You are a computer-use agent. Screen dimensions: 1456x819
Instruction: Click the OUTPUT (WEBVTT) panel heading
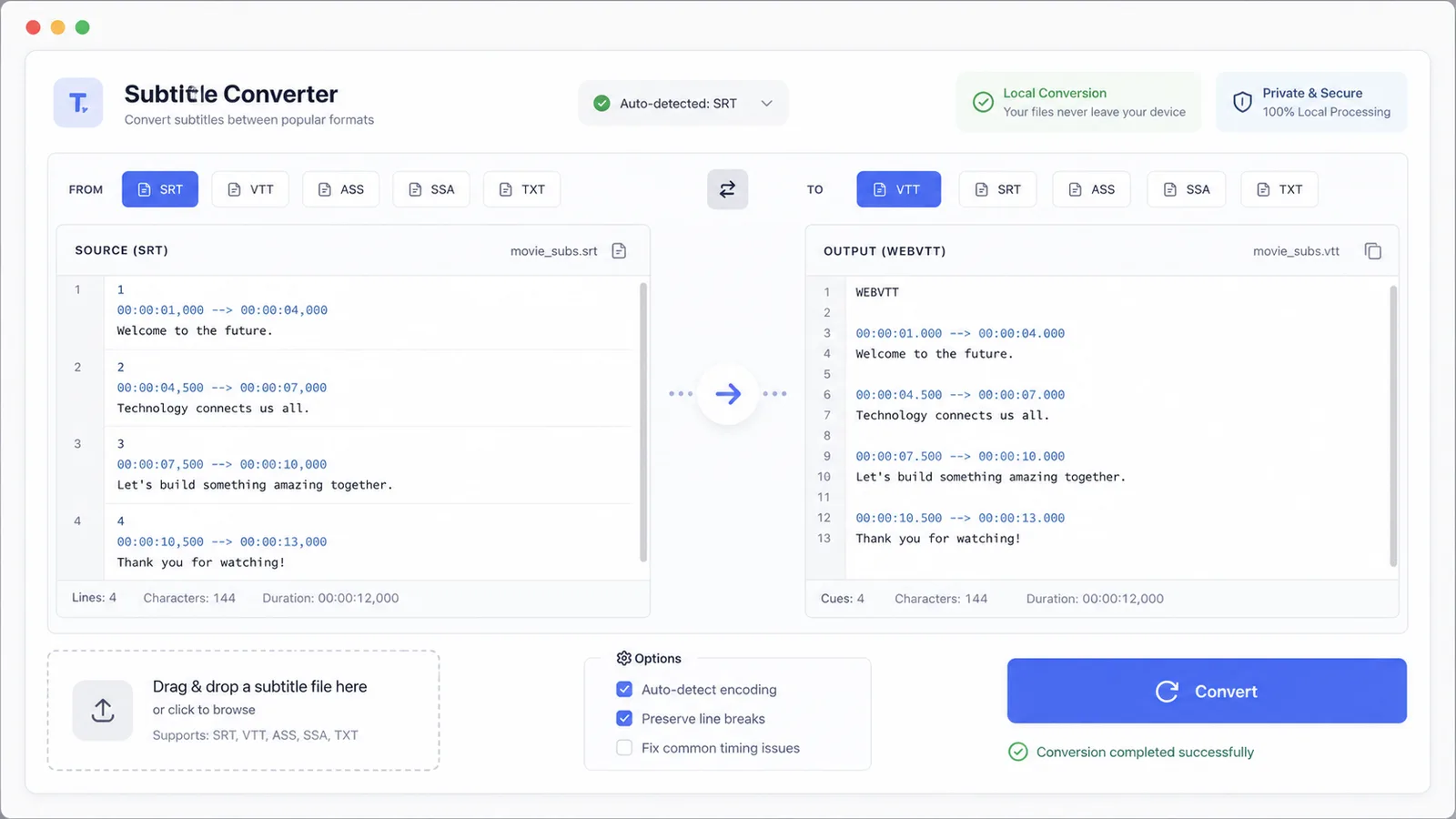[885, 251]
